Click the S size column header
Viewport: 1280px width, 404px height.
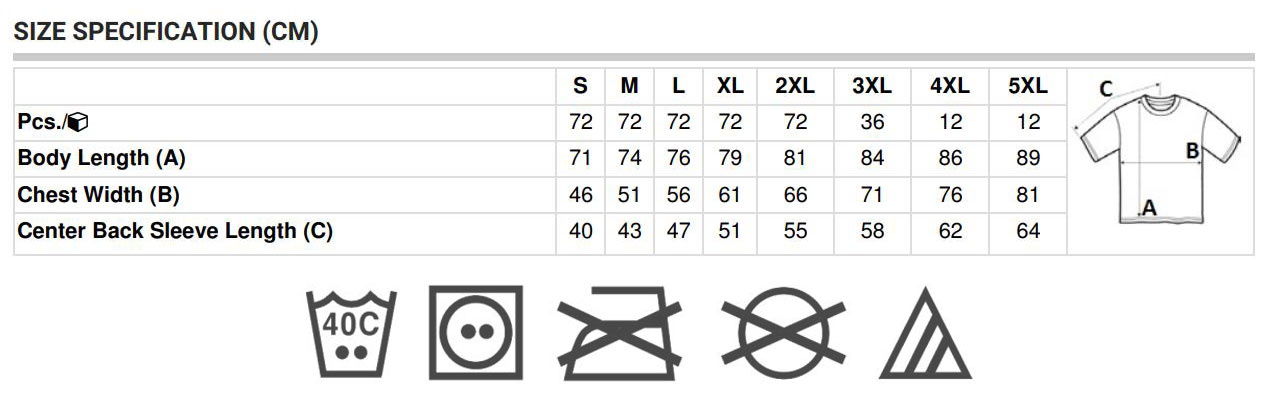[580, 86]
